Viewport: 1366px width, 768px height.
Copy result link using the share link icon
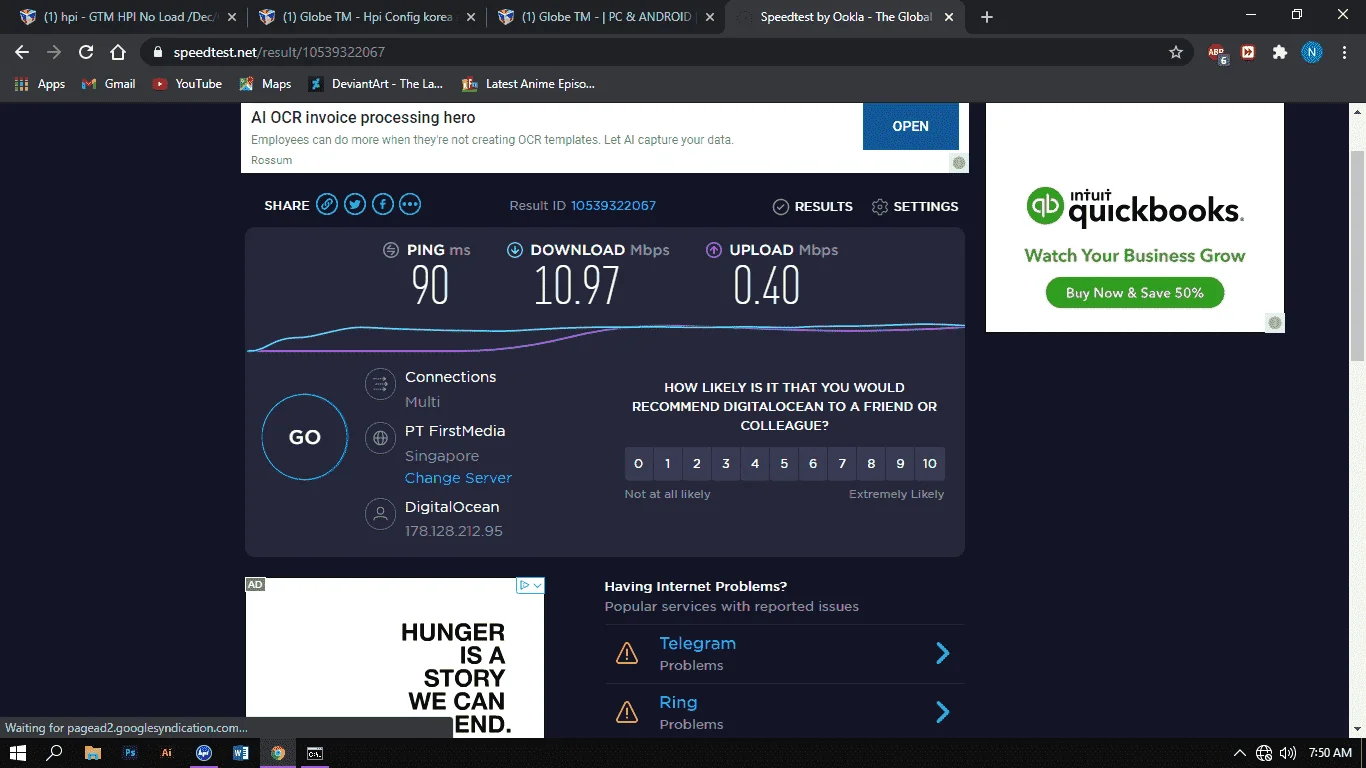327,205
